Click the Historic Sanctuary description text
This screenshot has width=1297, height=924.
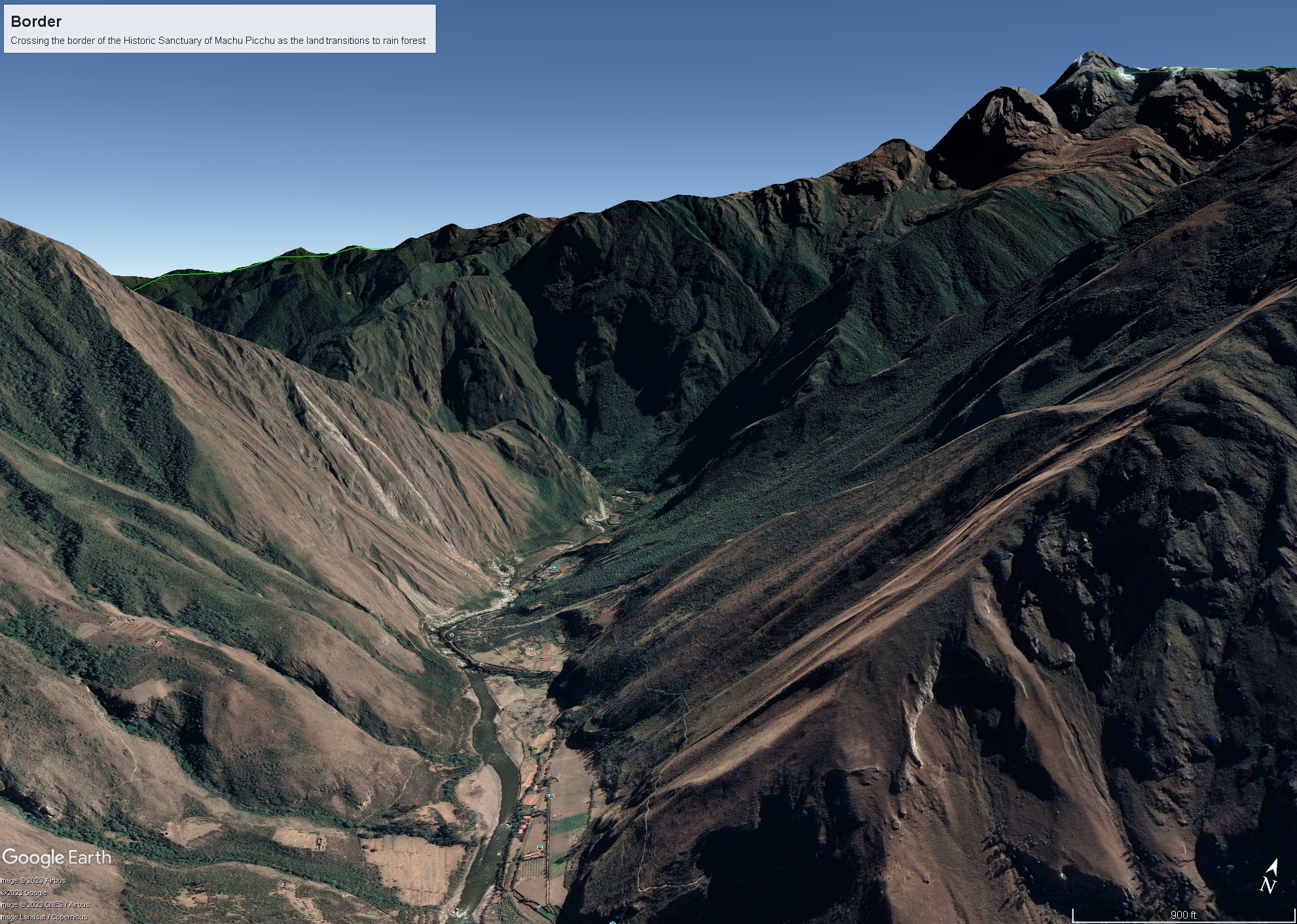pos(218,41)
